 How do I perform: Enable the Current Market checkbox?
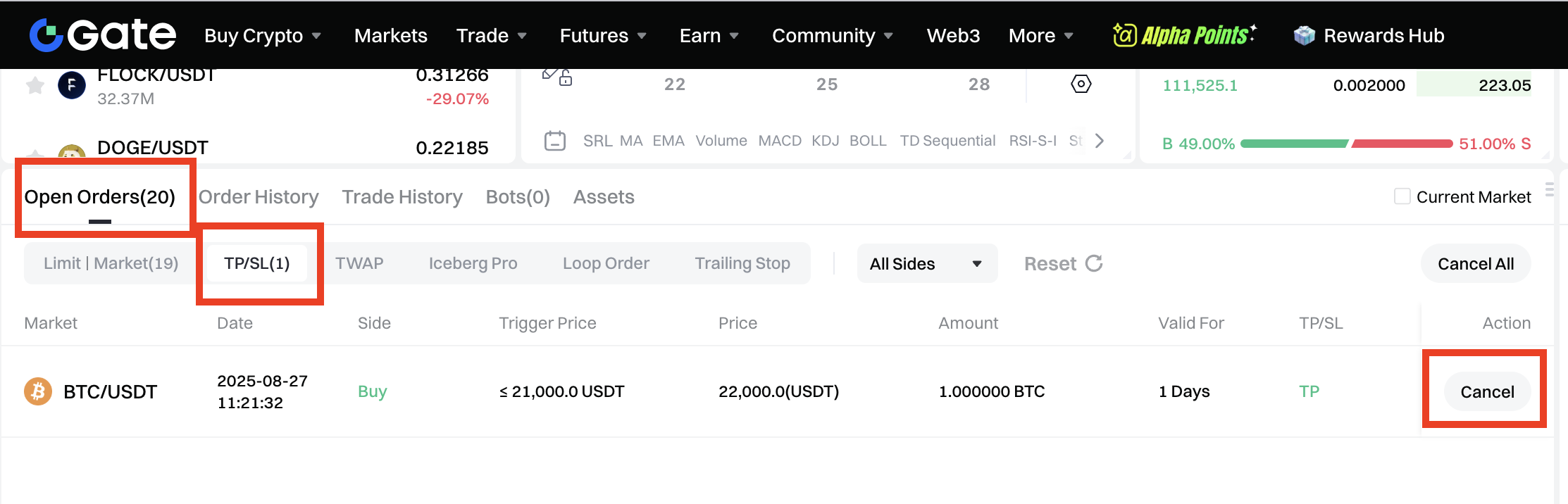coord(1402,196)
